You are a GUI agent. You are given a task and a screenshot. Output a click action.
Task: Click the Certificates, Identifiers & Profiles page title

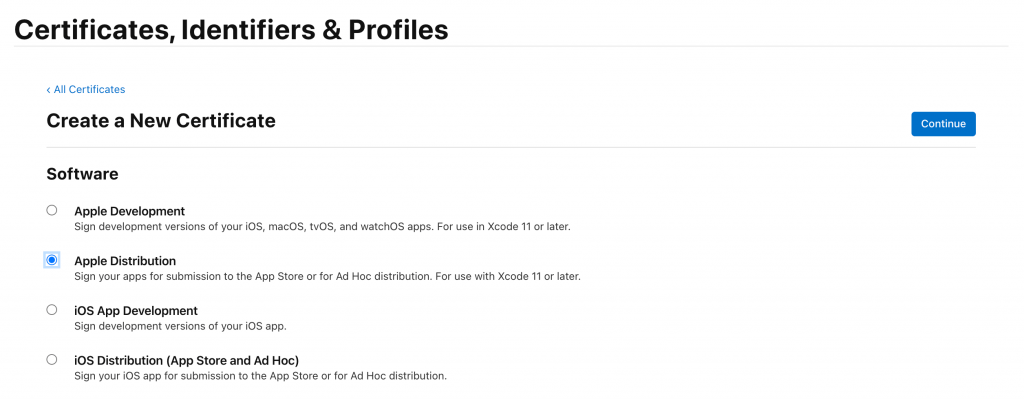coord(231,30)
